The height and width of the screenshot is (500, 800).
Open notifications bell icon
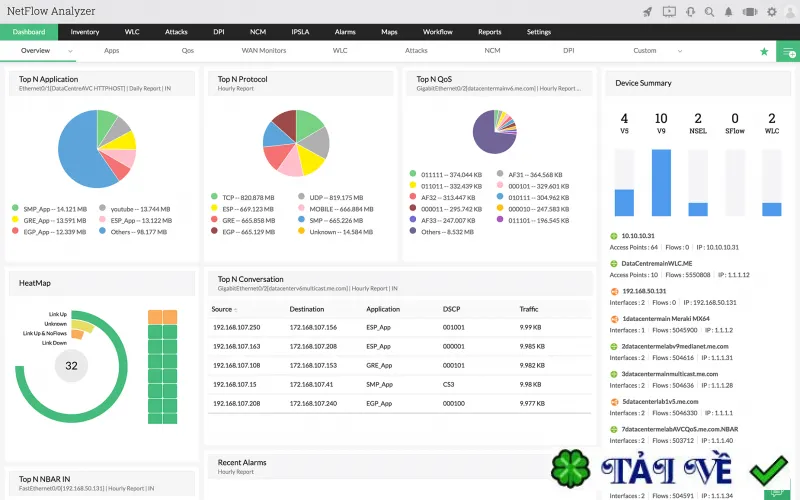click(x=729, y=12)
